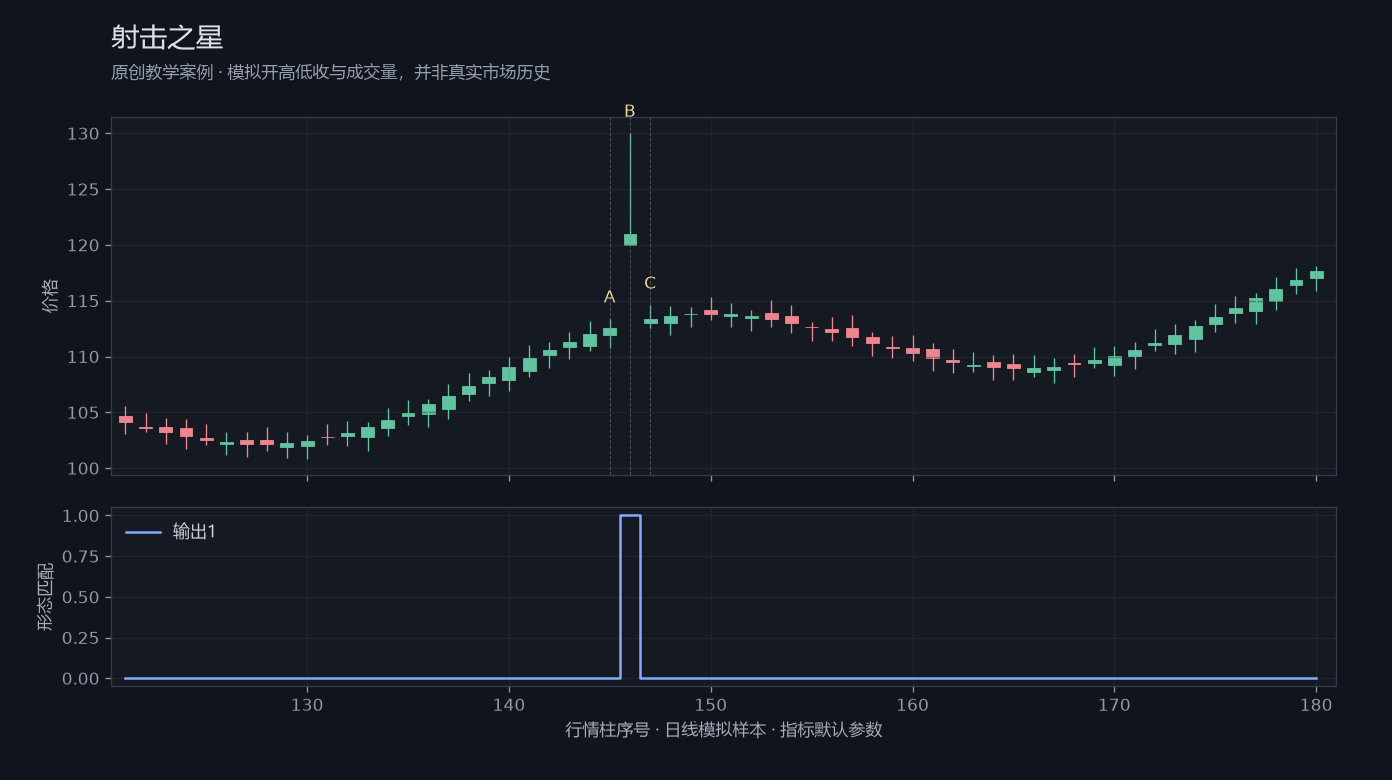Screen dimensions: 1392x780
Task: Click price axis tick 120
Action: 83,246
